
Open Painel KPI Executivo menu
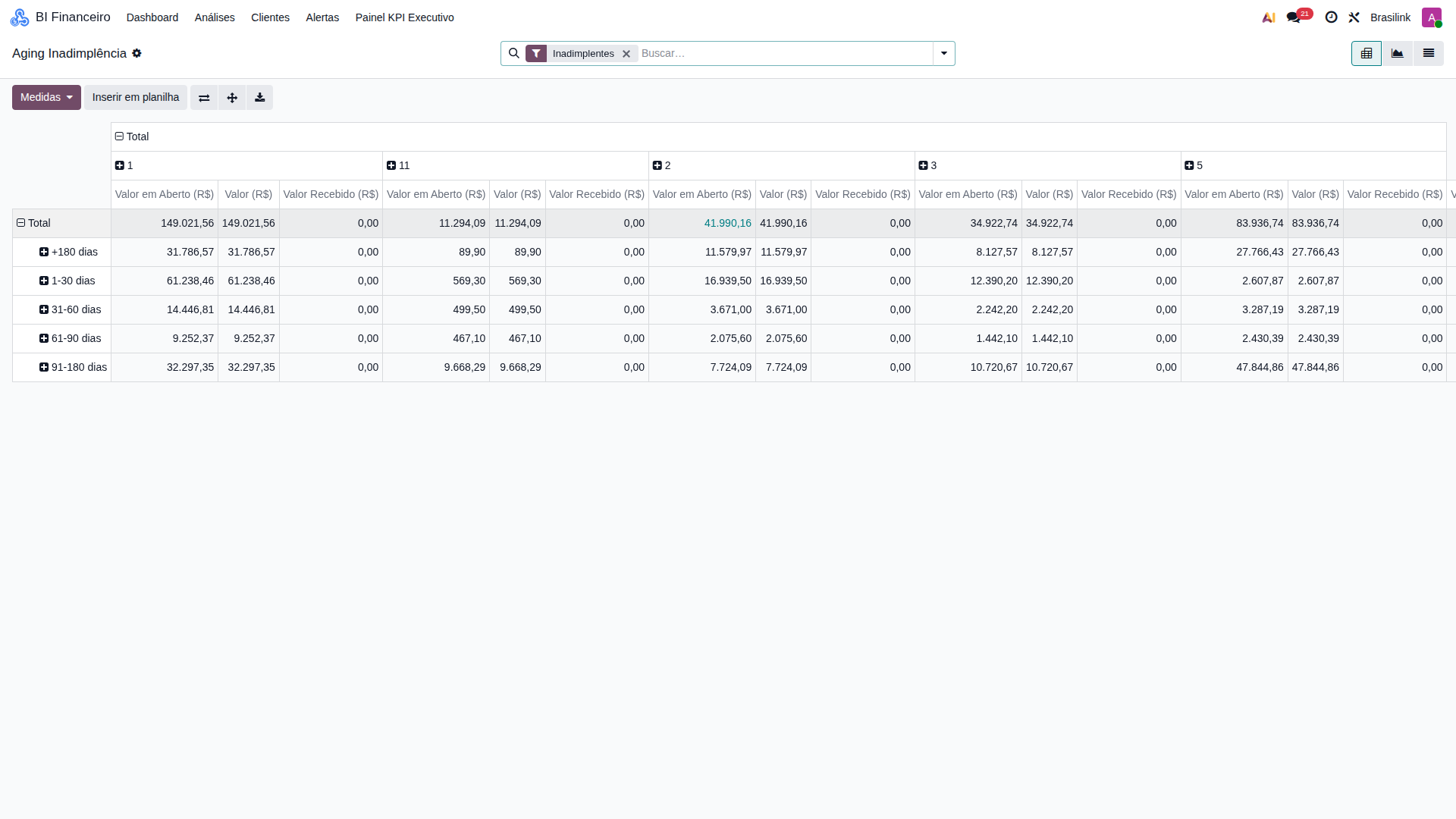click(405, 17)
